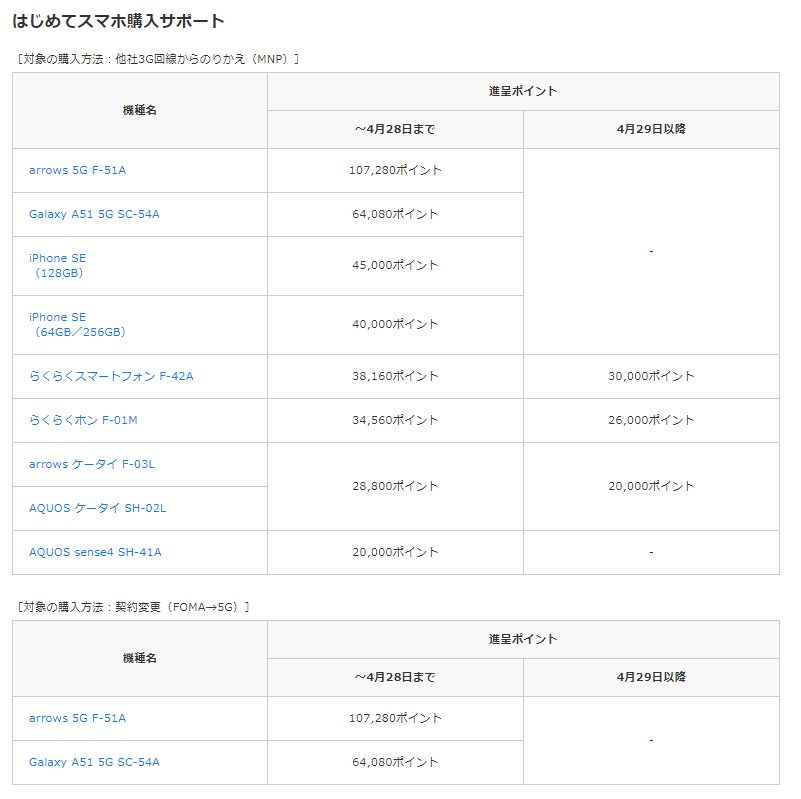Select 64,080ポイント cell in the FOMA→5G table
The height and width of the screenshot is (799, 801).
coord(395,763)
